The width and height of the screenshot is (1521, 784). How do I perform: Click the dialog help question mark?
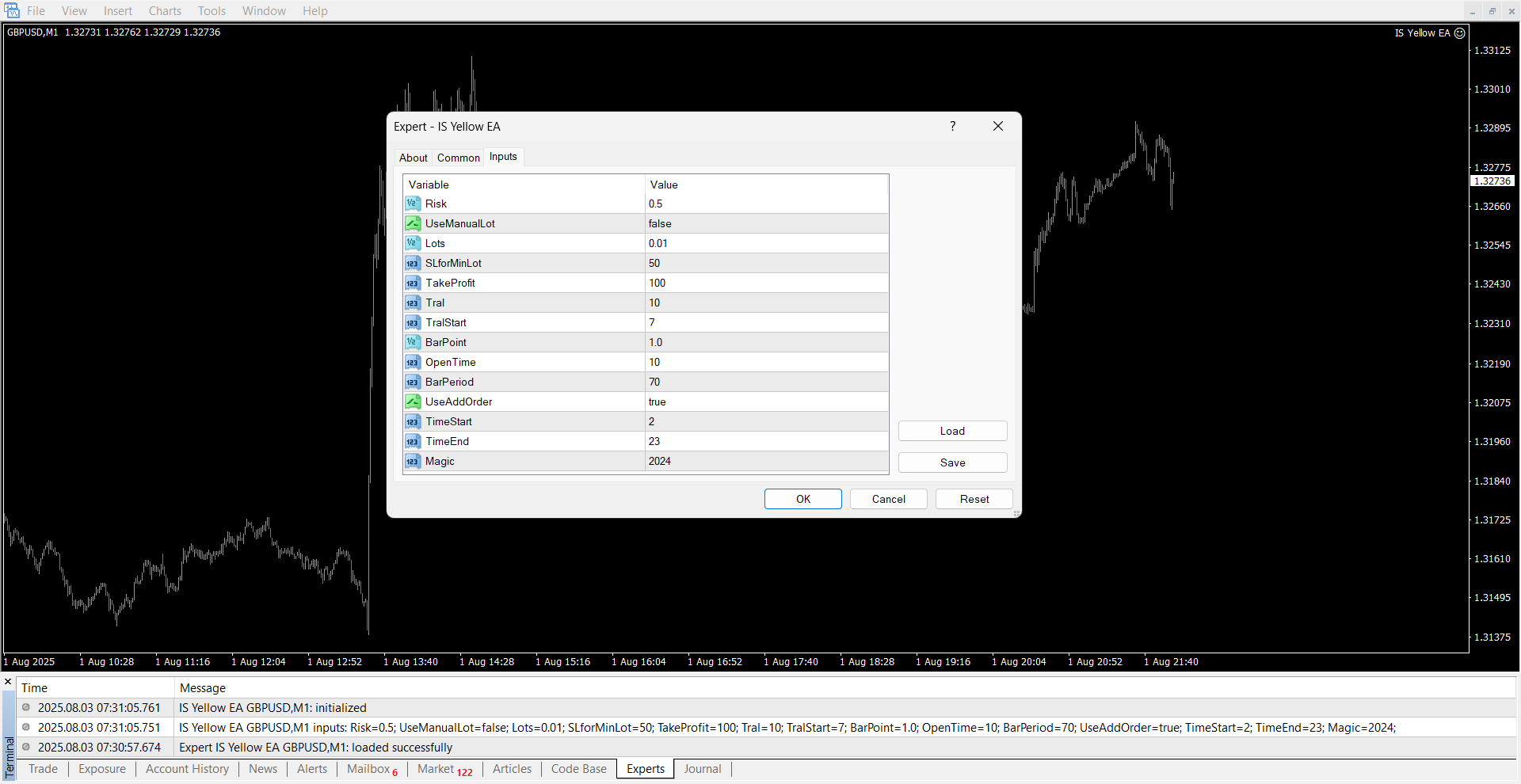point(952,127)
